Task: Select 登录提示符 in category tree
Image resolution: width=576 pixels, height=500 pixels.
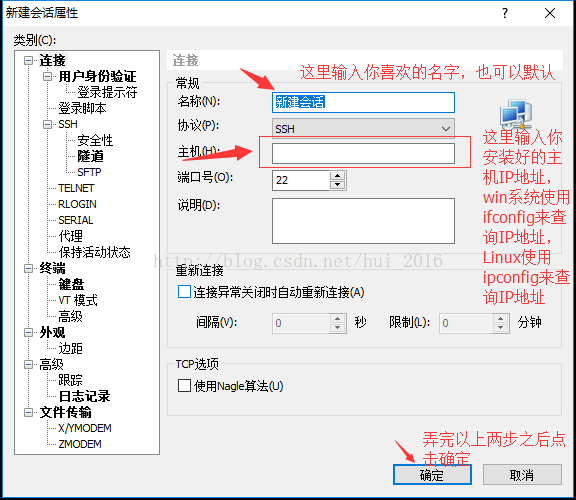Action: tap(107, 92)
